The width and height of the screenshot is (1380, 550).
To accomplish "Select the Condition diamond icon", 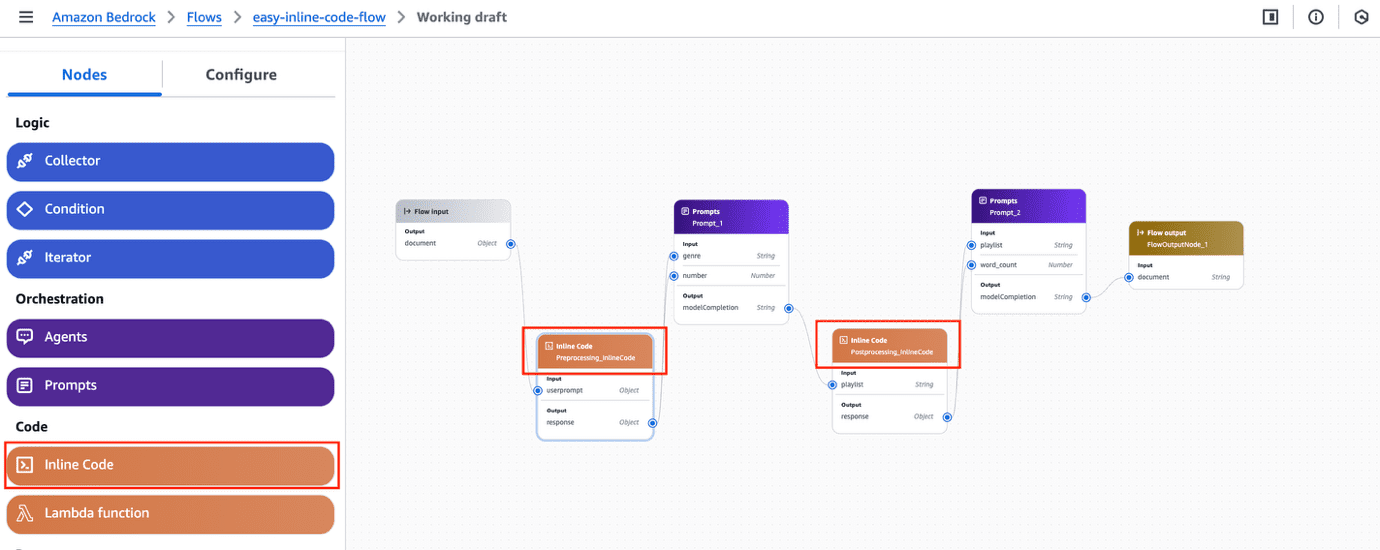I will click(25, 209).
